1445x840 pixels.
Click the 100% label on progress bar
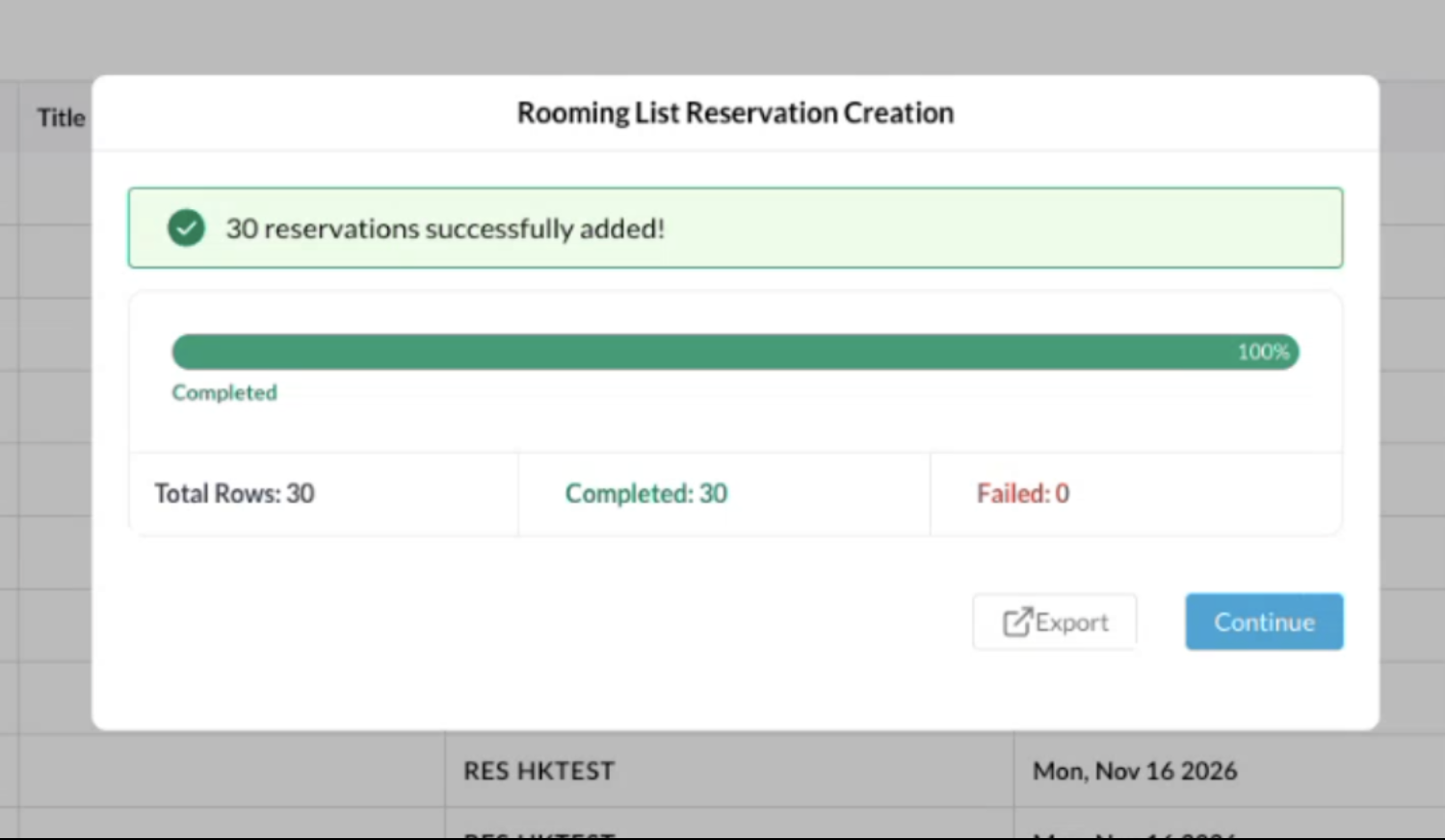point(1263,352)
